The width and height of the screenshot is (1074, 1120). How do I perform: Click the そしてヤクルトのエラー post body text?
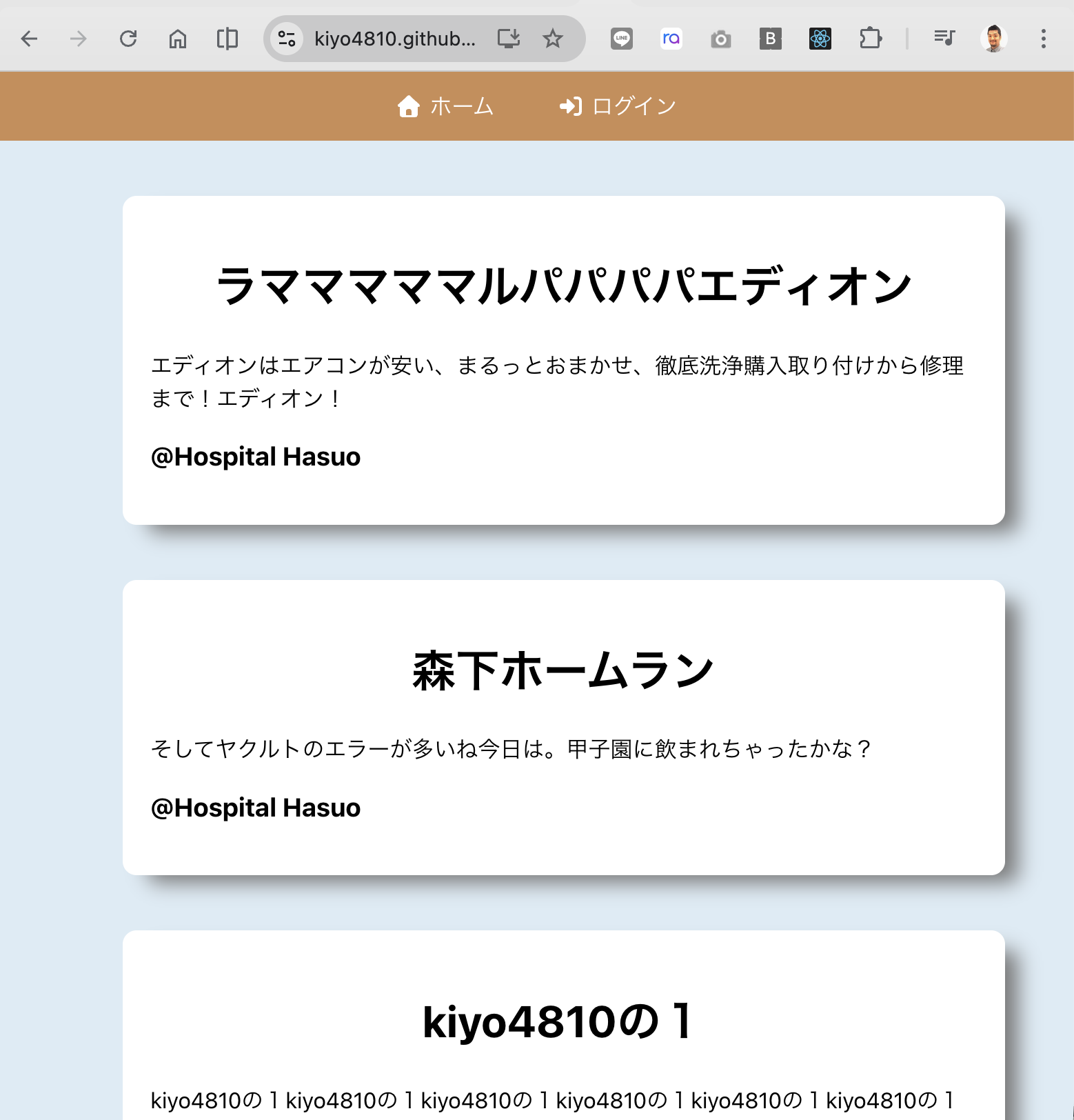(511, 748)
